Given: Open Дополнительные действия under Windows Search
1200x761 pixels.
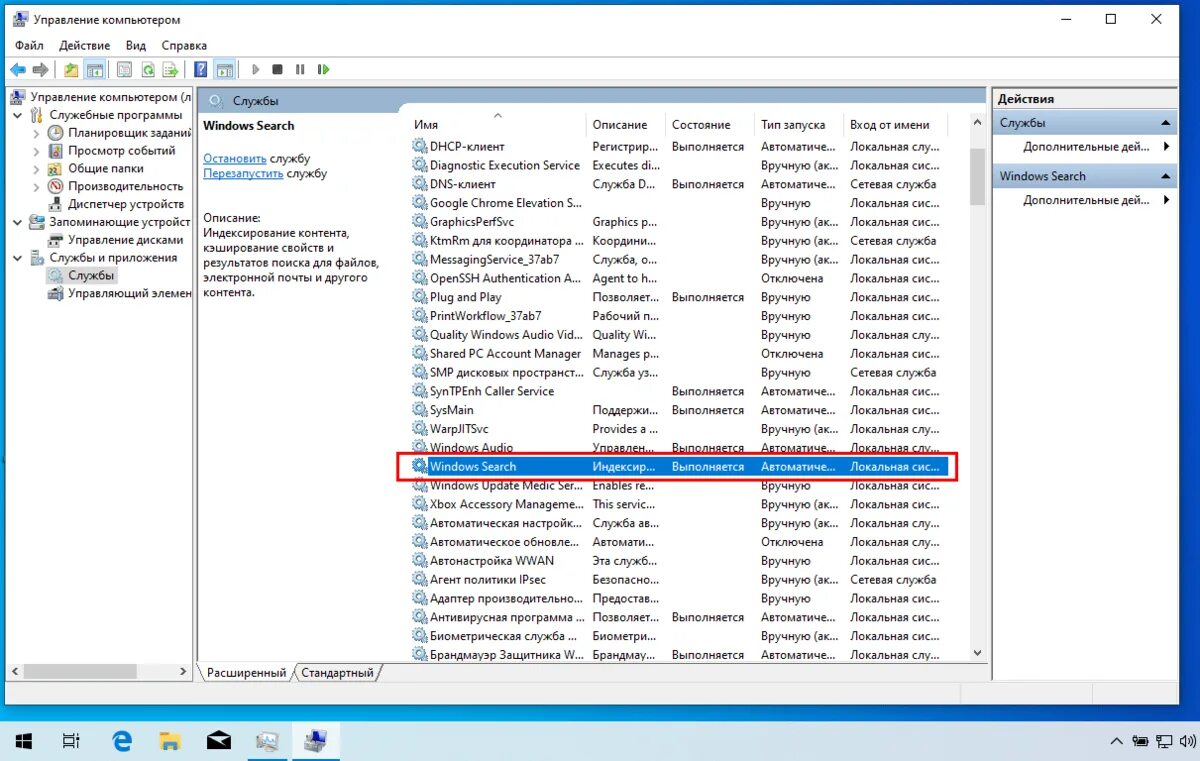Looking at the screenshot, I should [x=1086, y=200].
